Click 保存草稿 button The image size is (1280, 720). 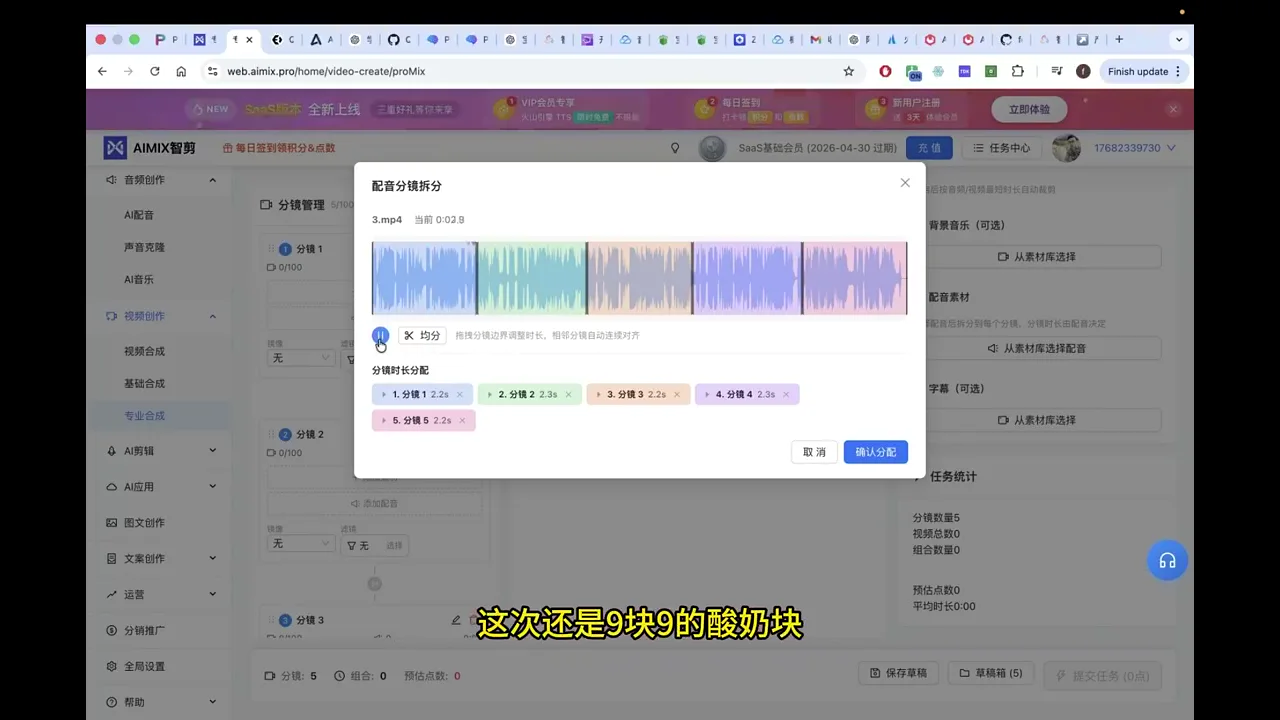click(x=899, y=674)
